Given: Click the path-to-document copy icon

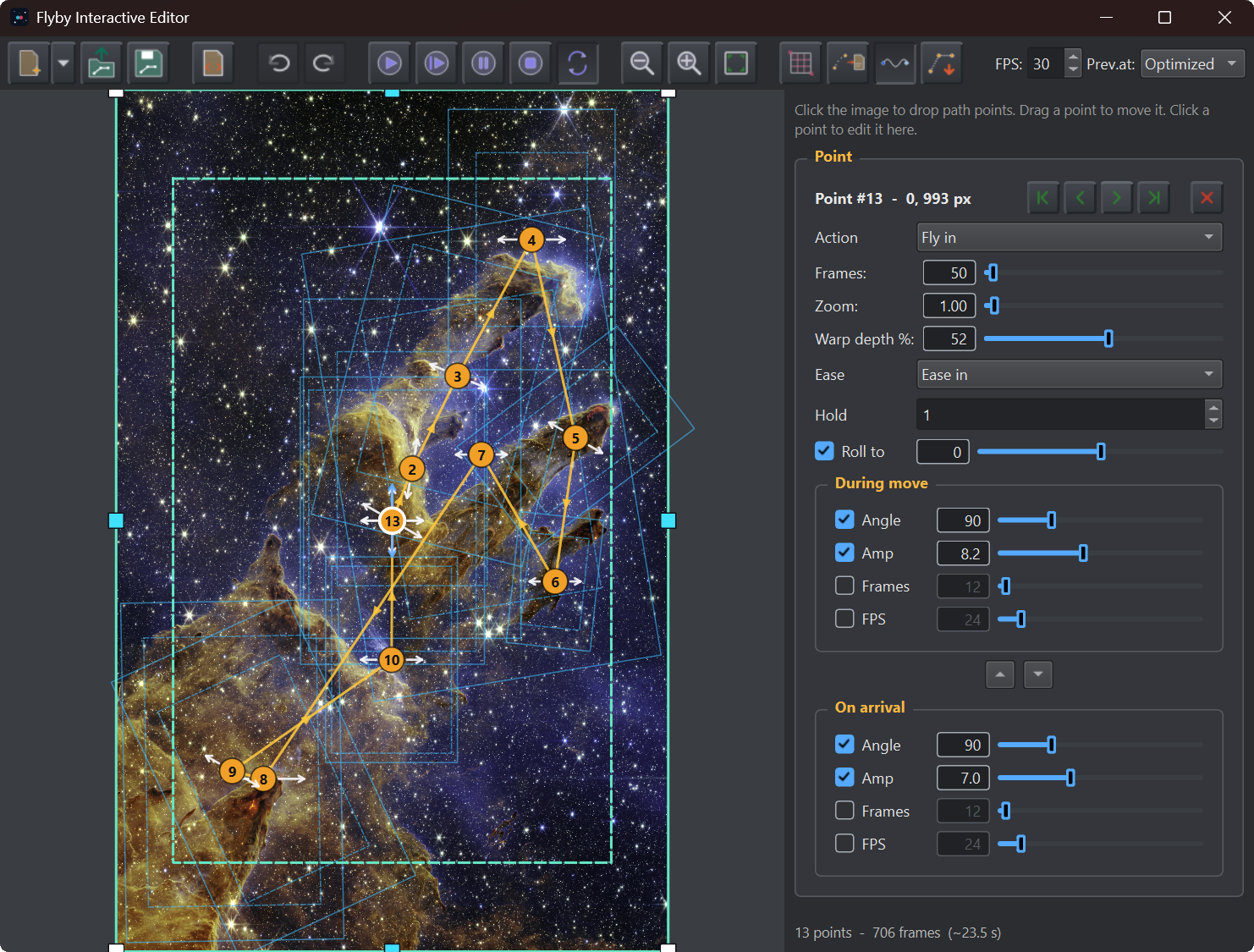Looking at the screenshot, I should click(848, 63).
